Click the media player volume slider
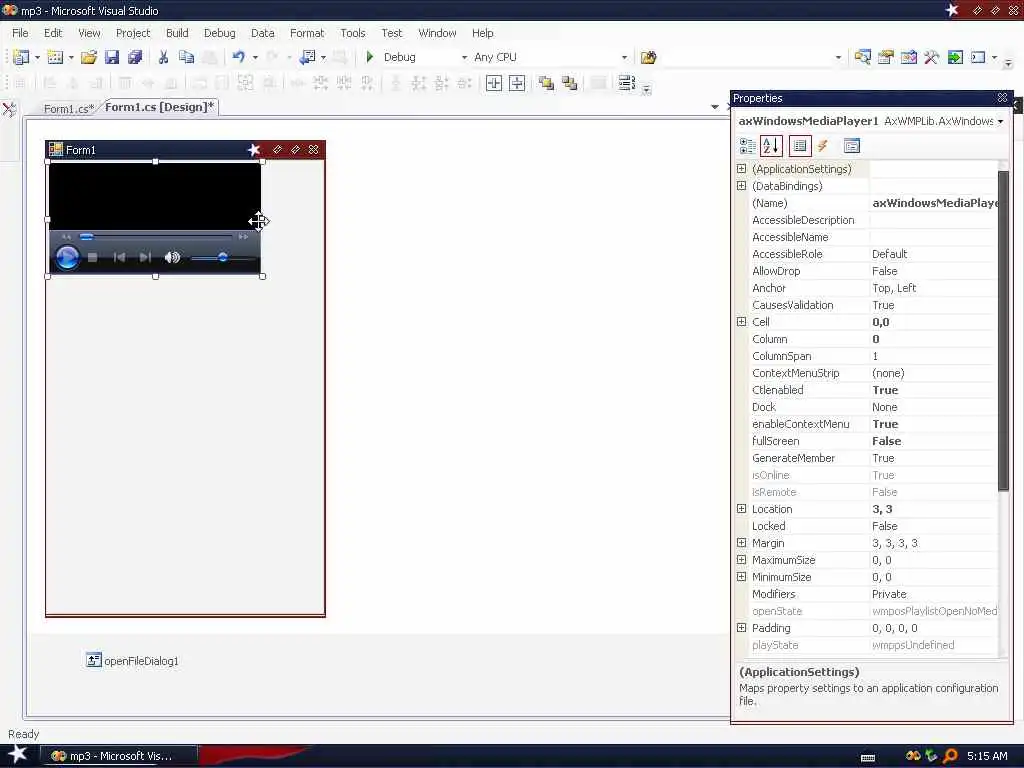 point(222,258)
